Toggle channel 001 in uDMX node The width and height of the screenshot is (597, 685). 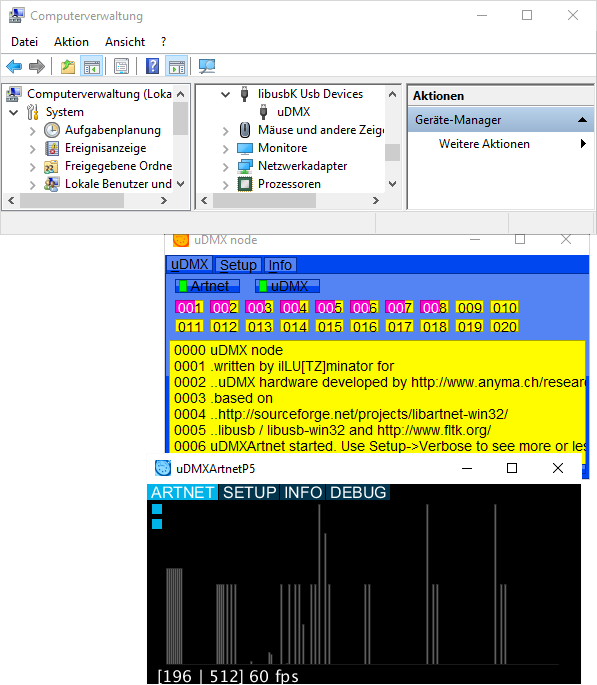coord(189,308)
